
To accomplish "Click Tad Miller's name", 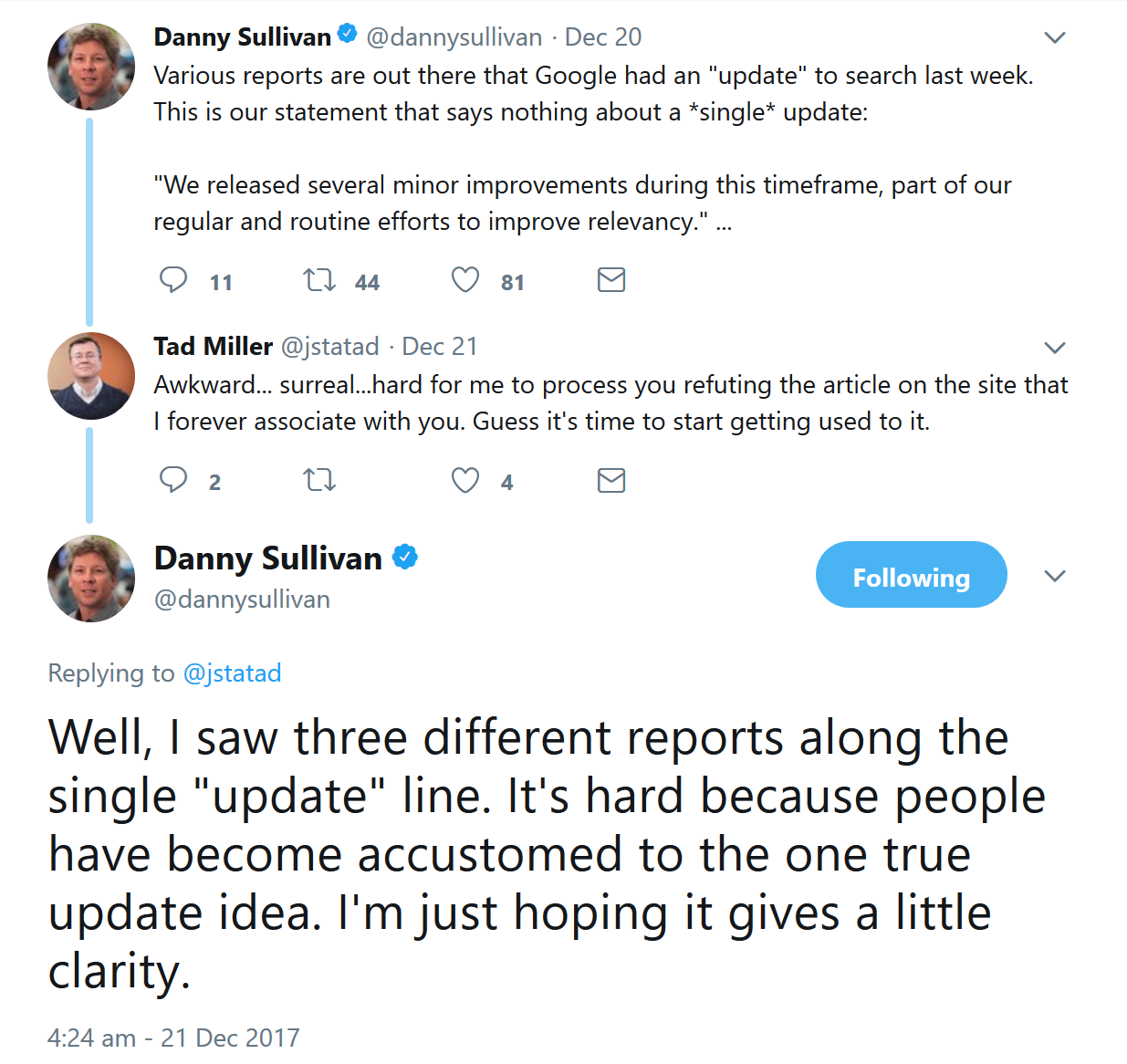I will point(212,346).
